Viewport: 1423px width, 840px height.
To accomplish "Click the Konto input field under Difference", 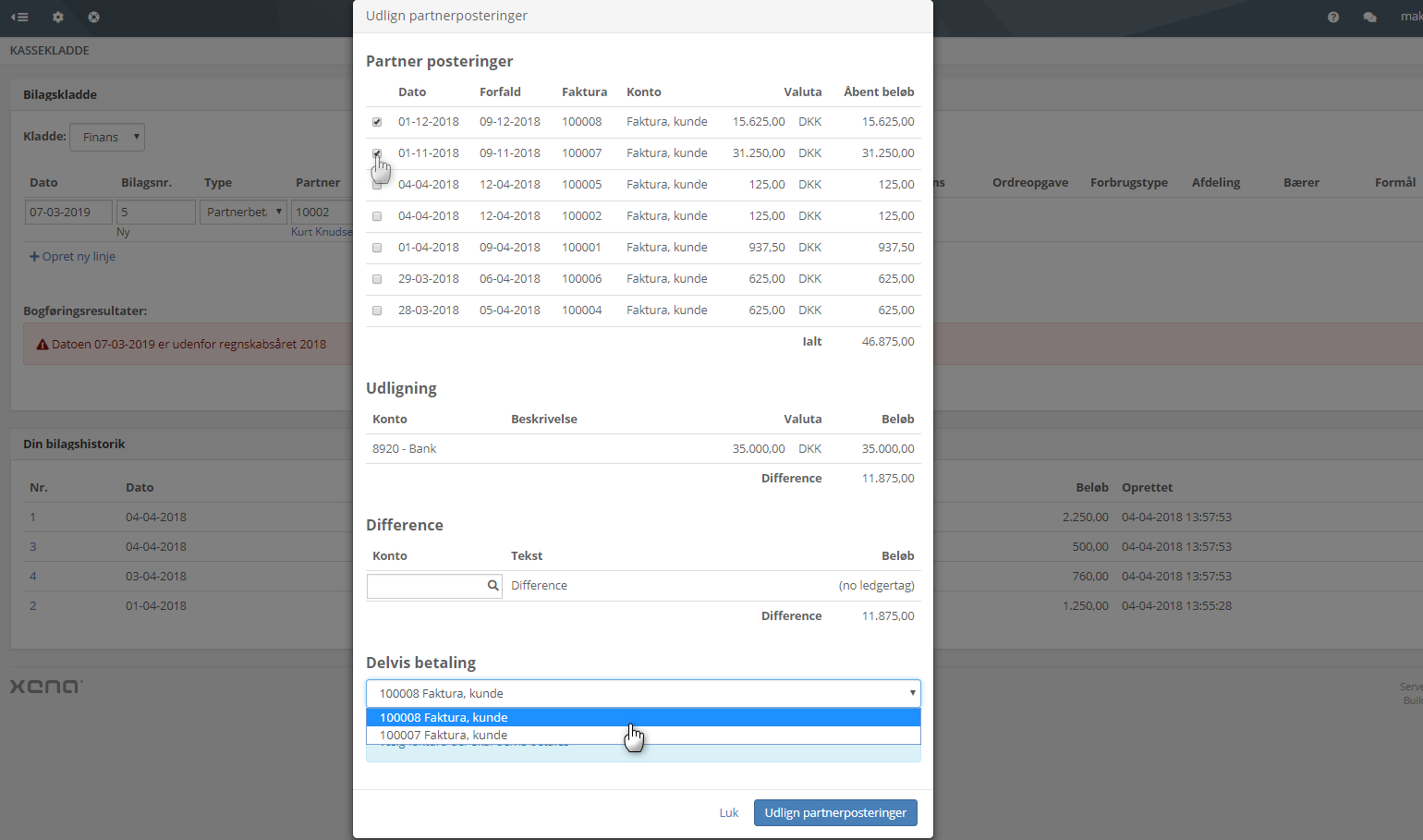I will (x=426, y=586).
